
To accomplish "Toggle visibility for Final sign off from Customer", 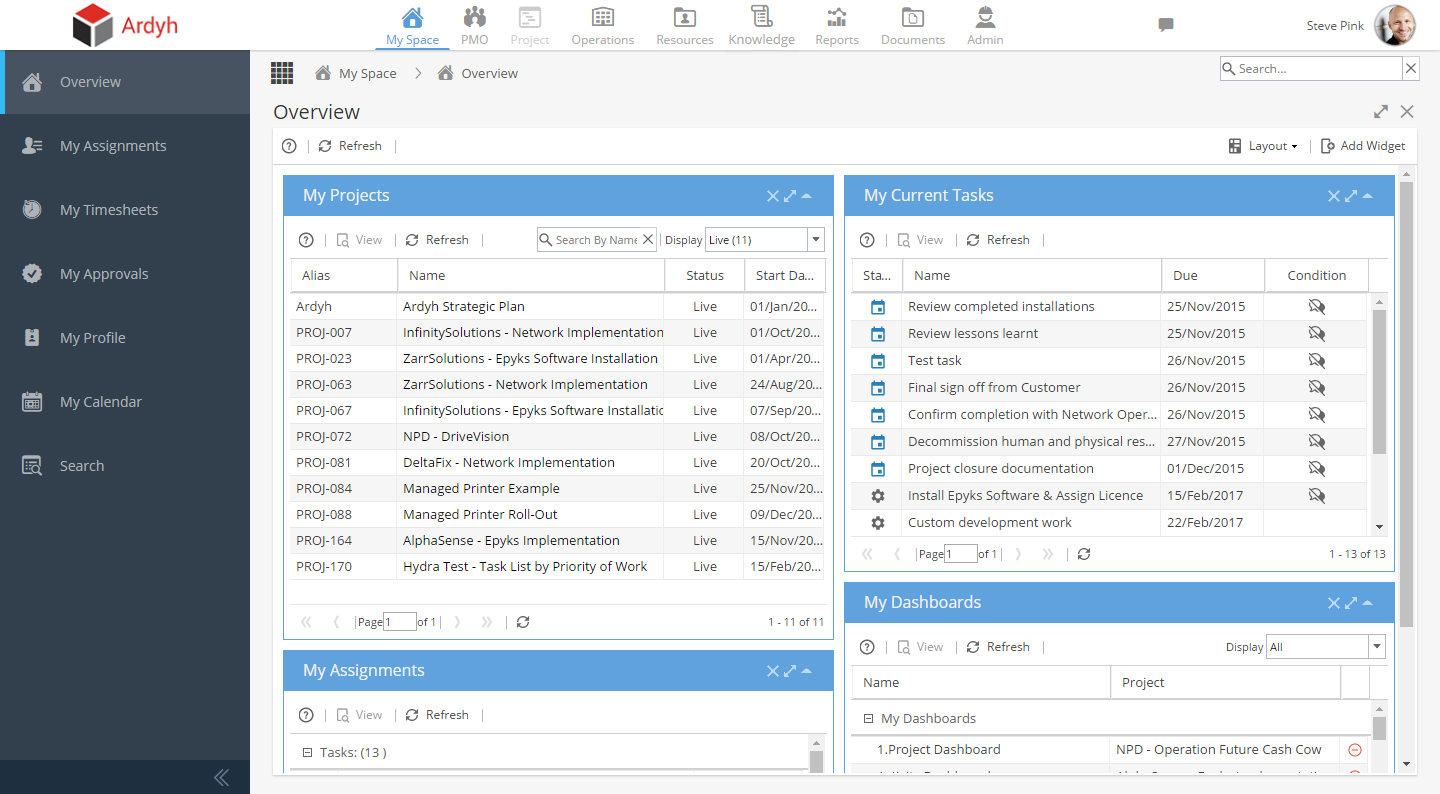I will [1317, 387].
